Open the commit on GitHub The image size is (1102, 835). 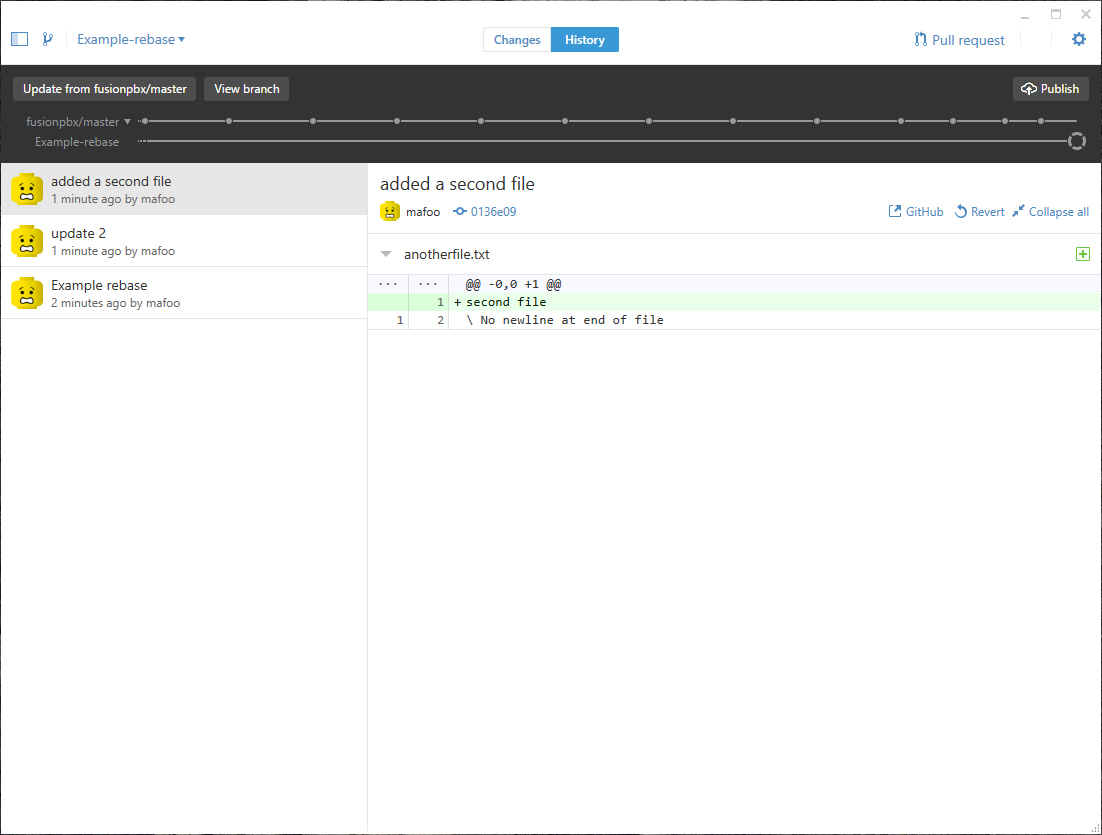pyautogui.click(x=916, y=212)
